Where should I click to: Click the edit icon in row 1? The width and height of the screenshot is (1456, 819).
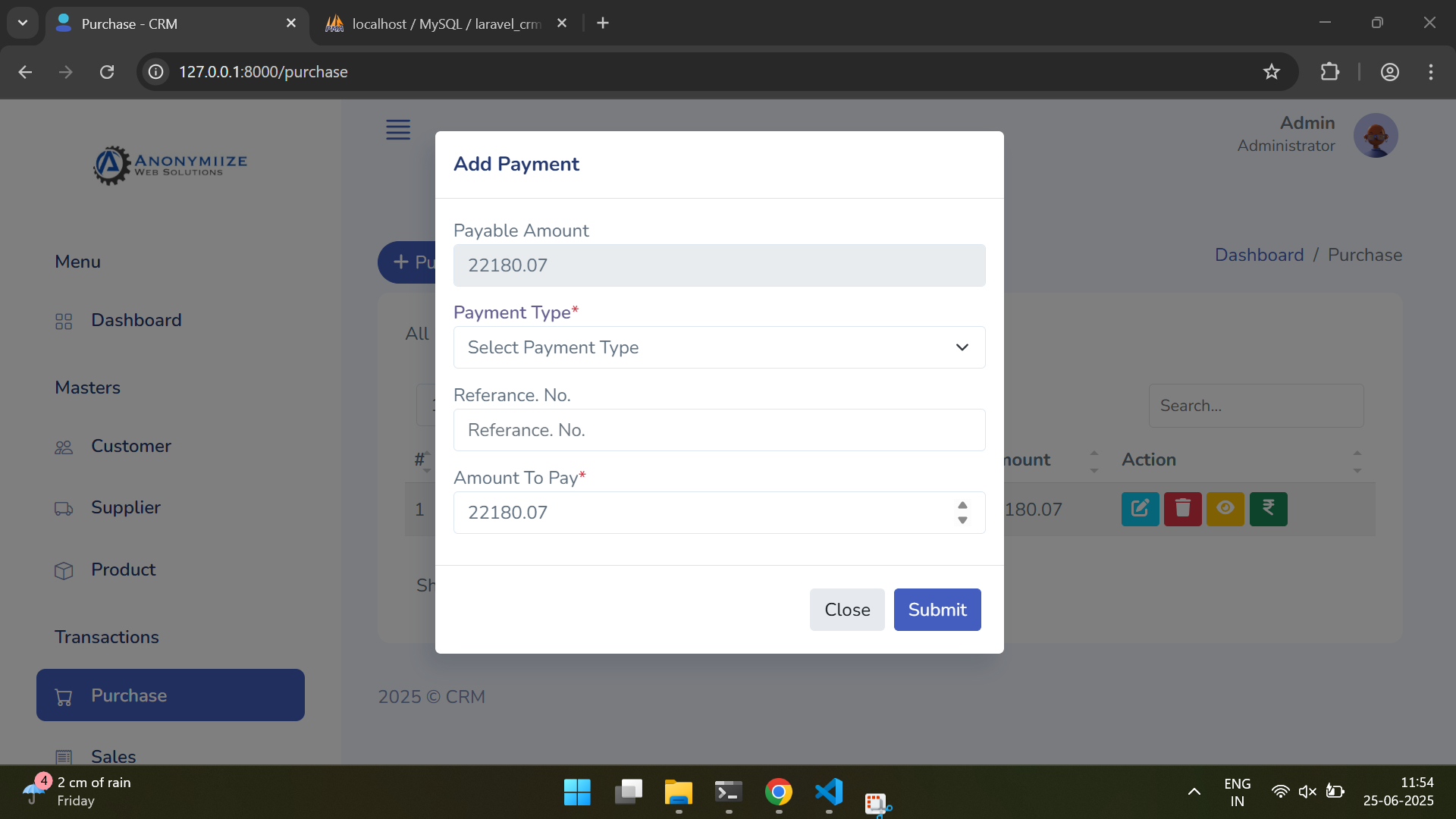(1140, 509)
